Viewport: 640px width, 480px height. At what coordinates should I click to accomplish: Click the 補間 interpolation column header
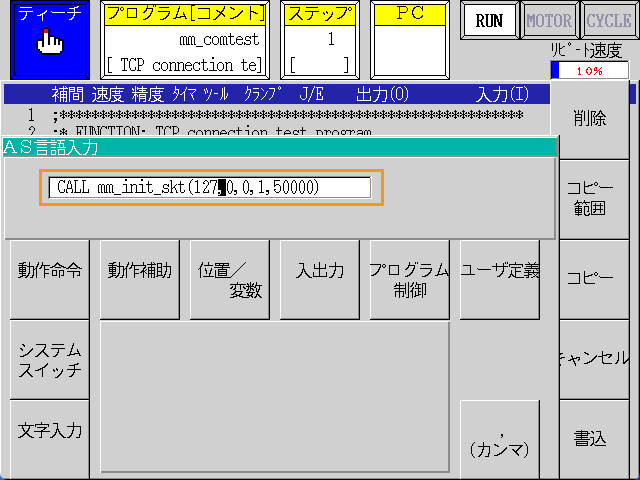pyautogui.click(x=67, y=95)
